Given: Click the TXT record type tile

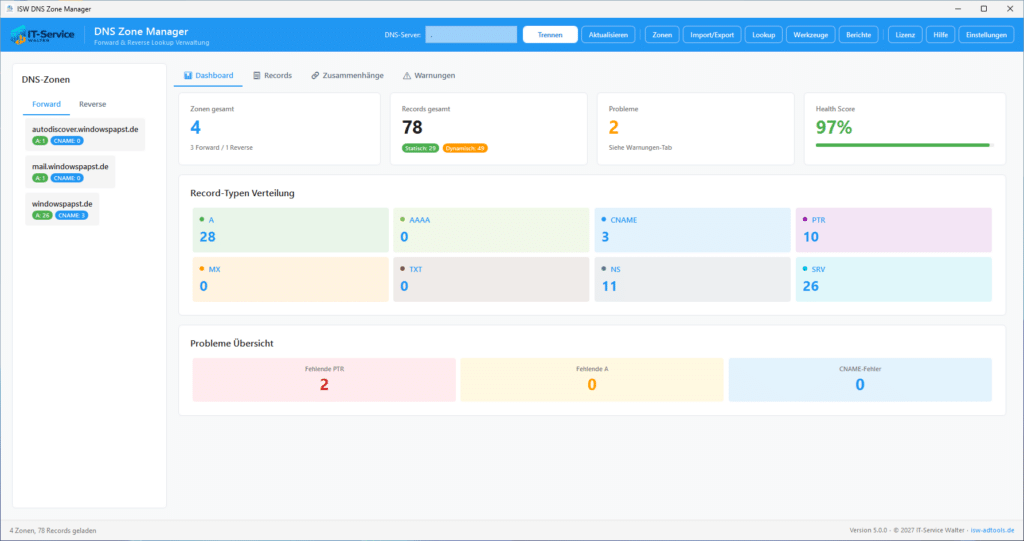Looking at the screenshot, I should tap(491, 280).
